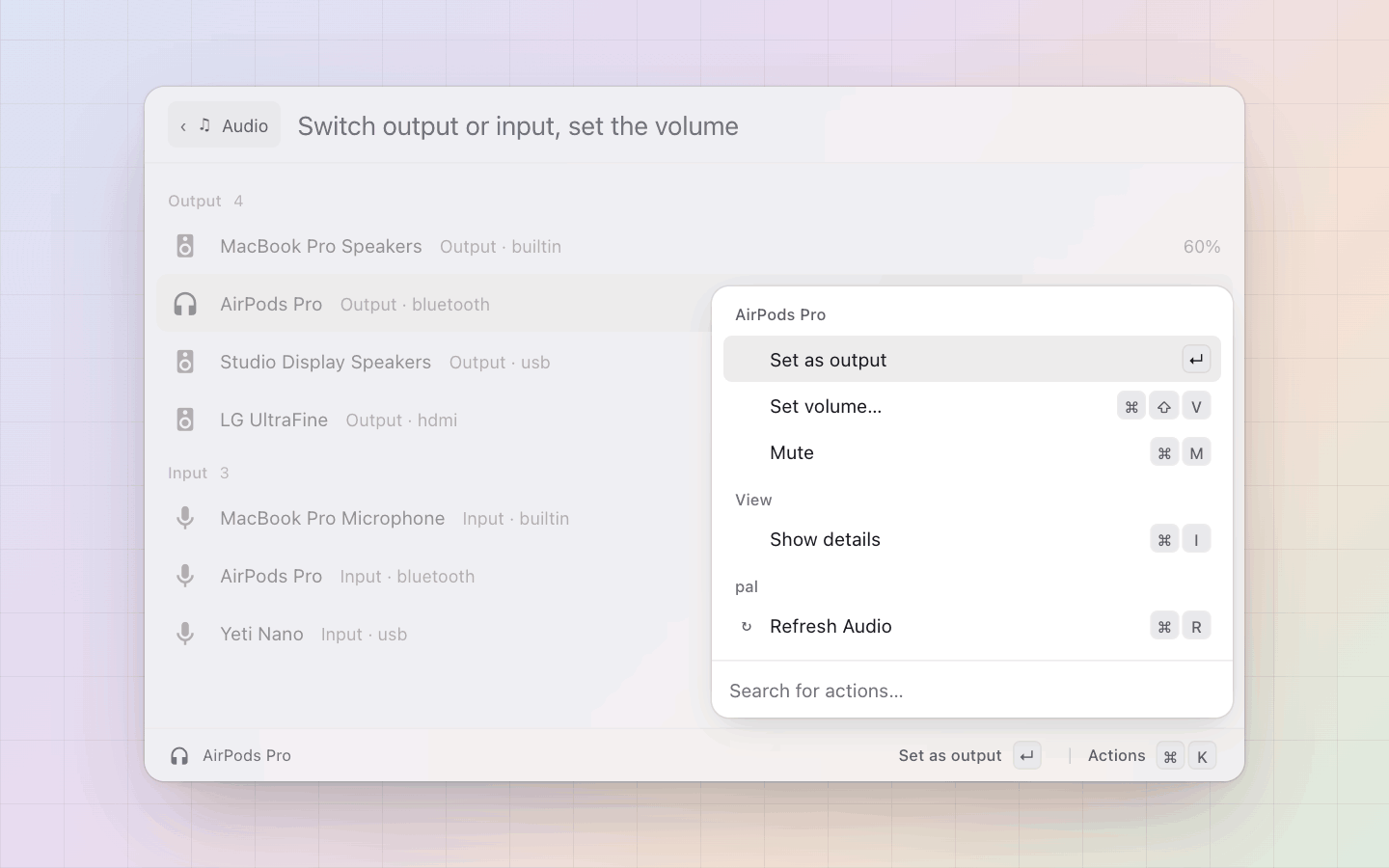Click the K key badge in the footer

pyautogui.click(x=1202, y=756)
